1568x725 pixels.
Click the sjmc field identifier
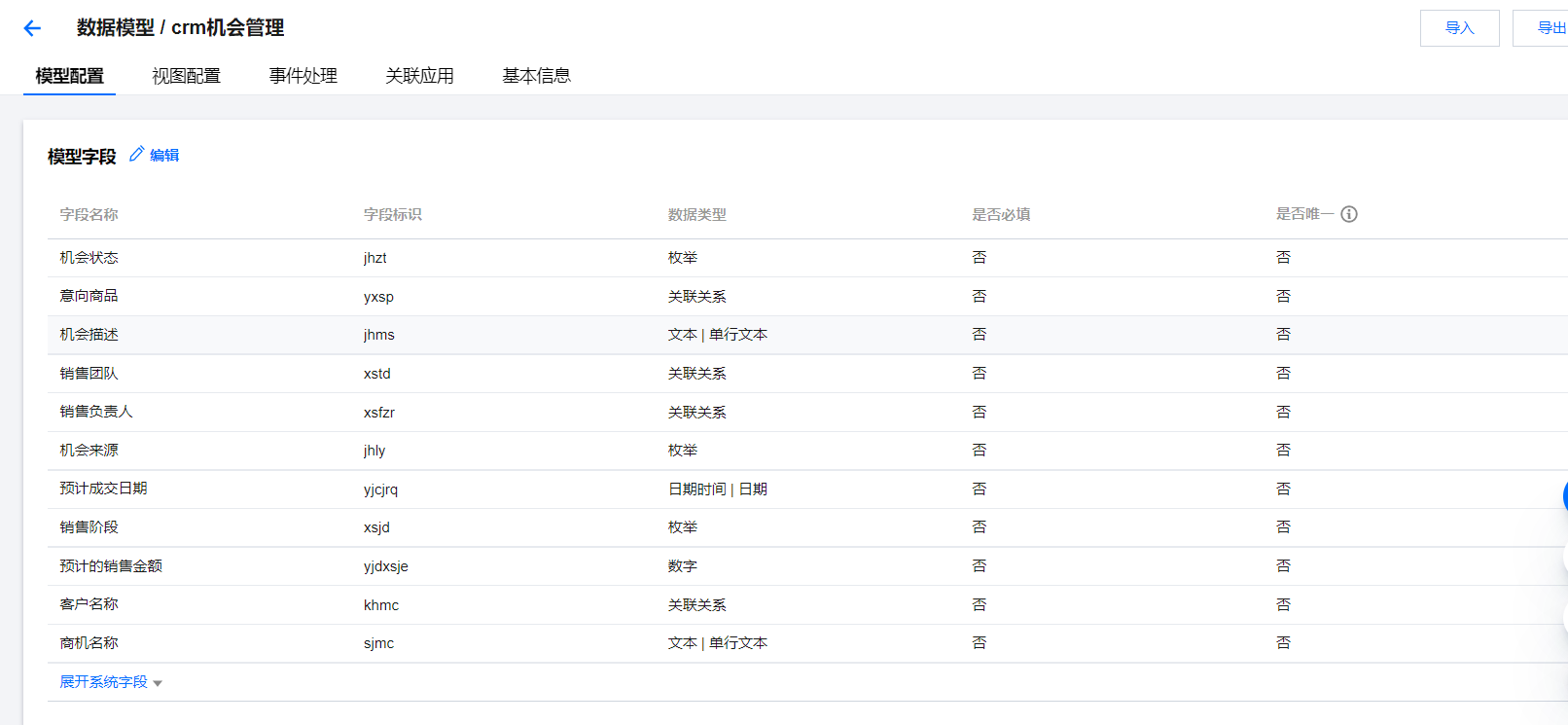tap(378, 643)
